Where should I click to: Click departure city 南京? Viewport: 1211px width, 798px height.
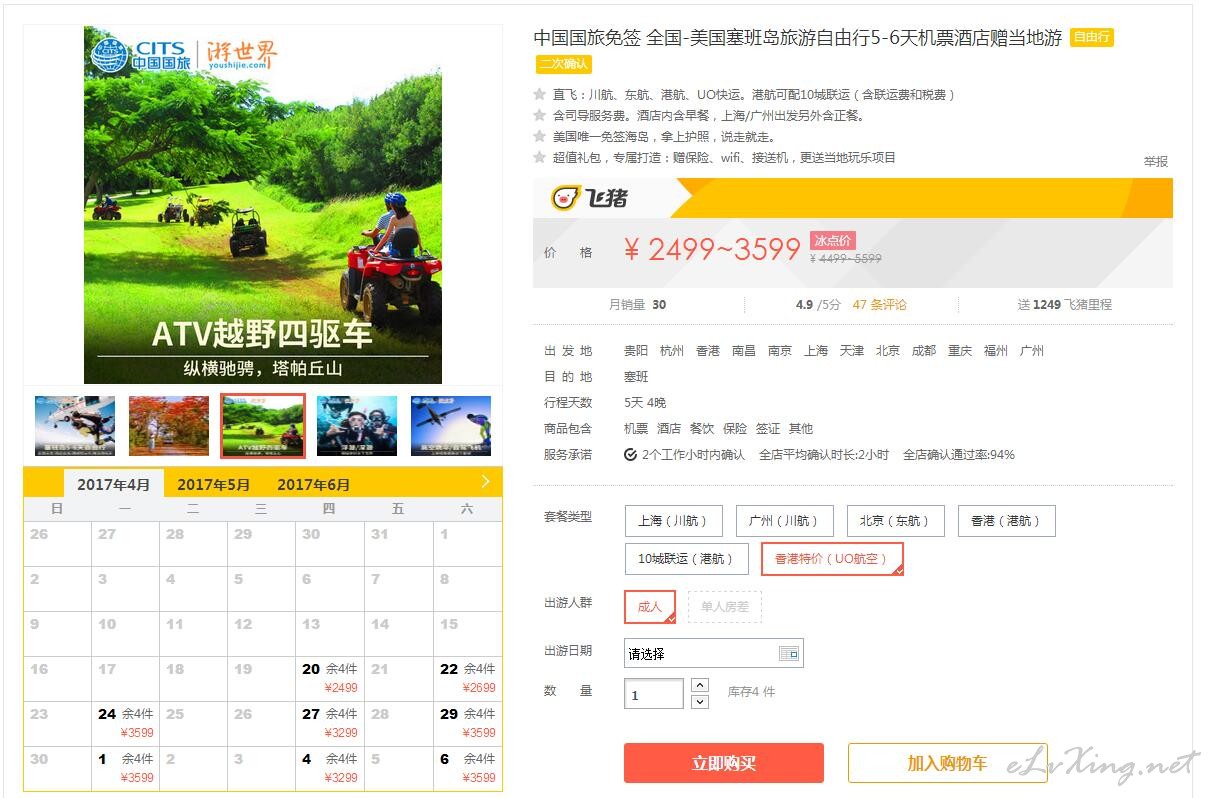pyautogui.click(x=780, y=351)
